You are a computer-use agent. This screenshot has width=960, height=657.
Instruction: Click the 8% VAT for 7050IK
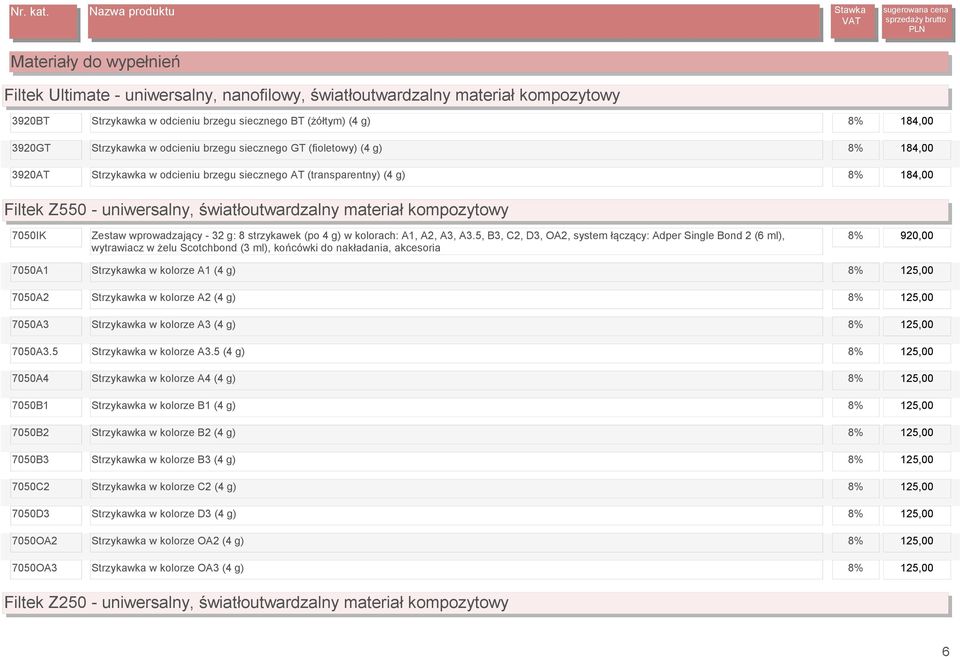855,236
